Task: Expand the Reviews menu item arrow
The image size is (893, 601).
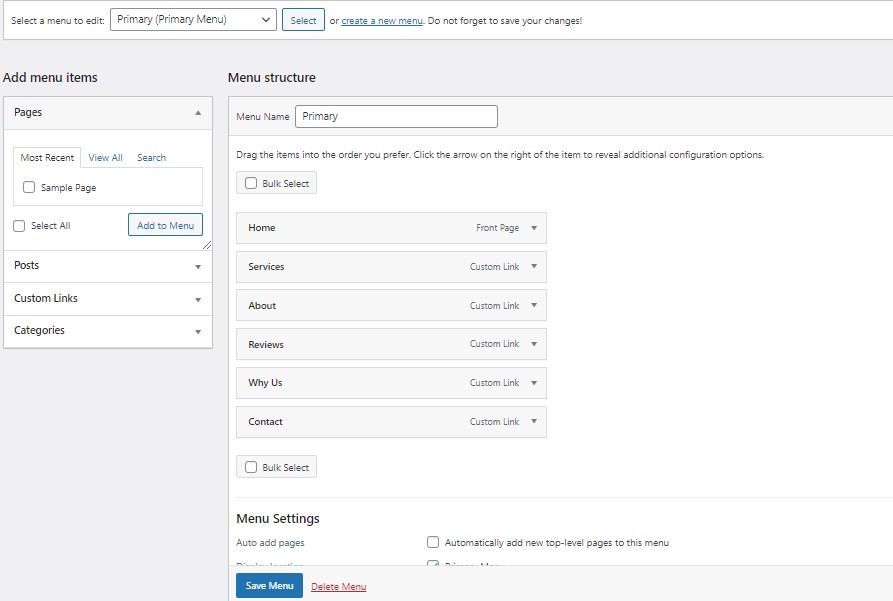Action: pyautogui.click(x=534, y=344)
